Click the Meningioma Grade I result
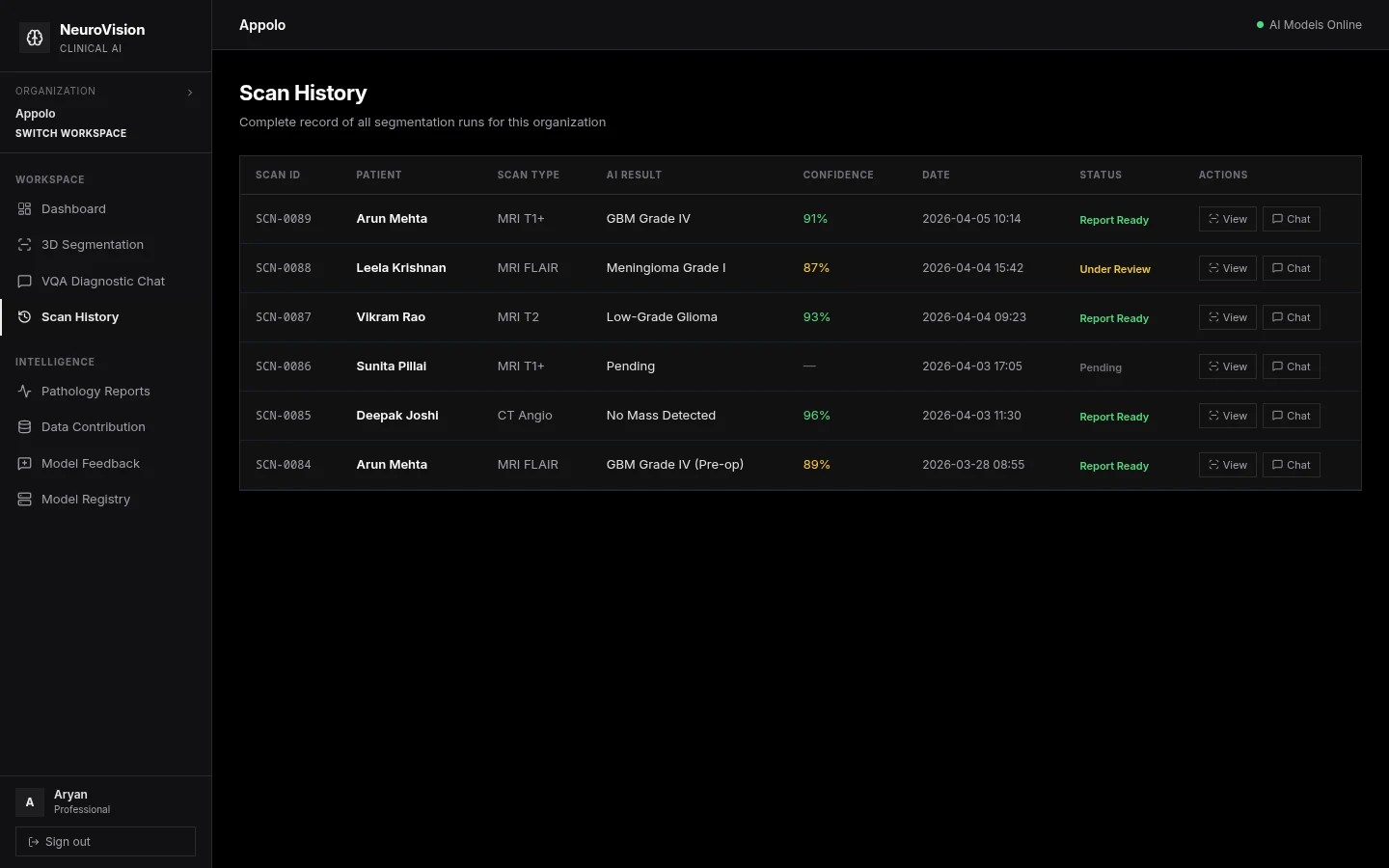Image resolution: width=1389 pixels, height=868 pixels. click(x=667, y=268)
